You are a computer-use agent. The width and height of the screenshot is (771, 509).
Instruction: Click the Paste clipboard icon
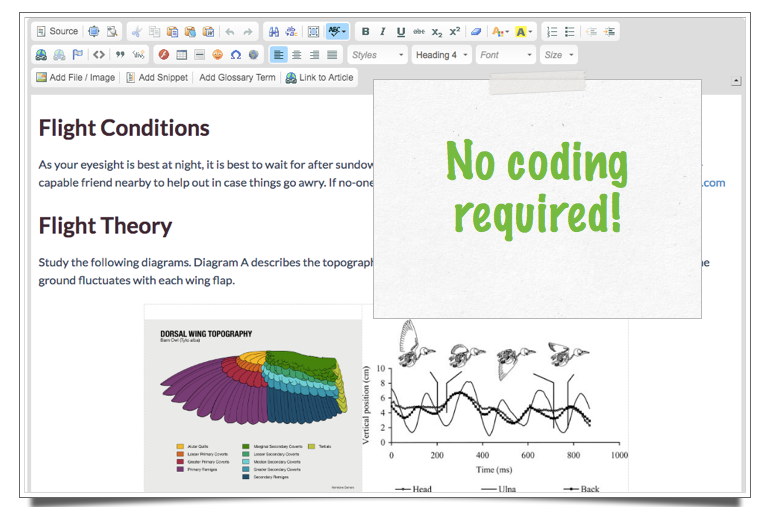172,32
